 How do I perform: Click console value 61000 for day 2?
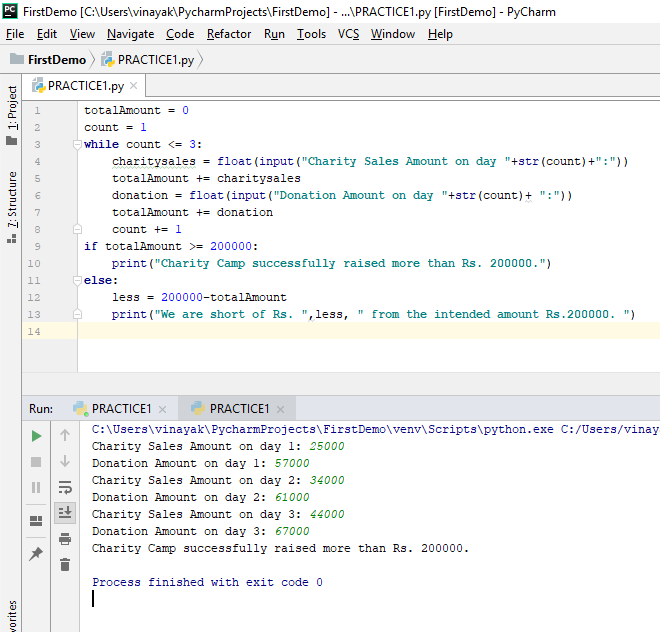point(292,497)
